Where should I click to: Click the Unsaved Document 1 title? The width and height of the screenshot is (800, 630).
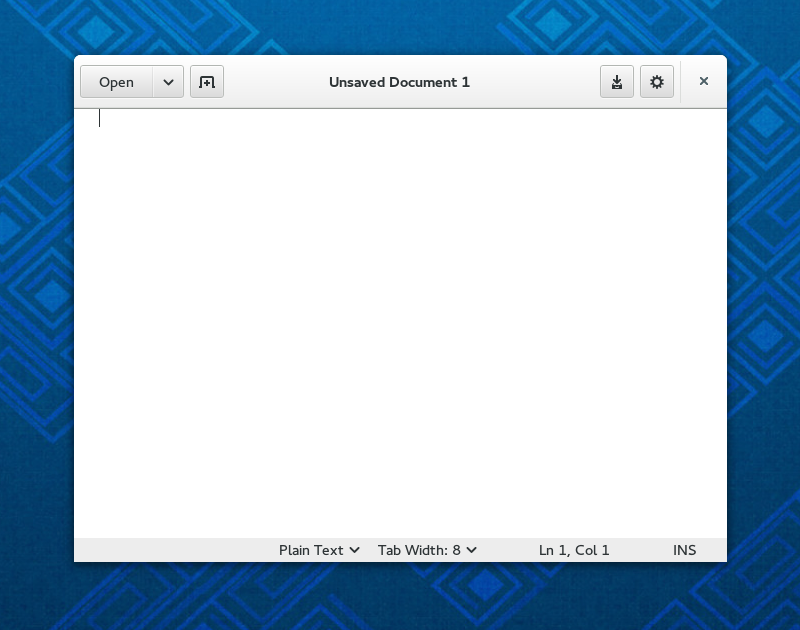pos(399,82)
